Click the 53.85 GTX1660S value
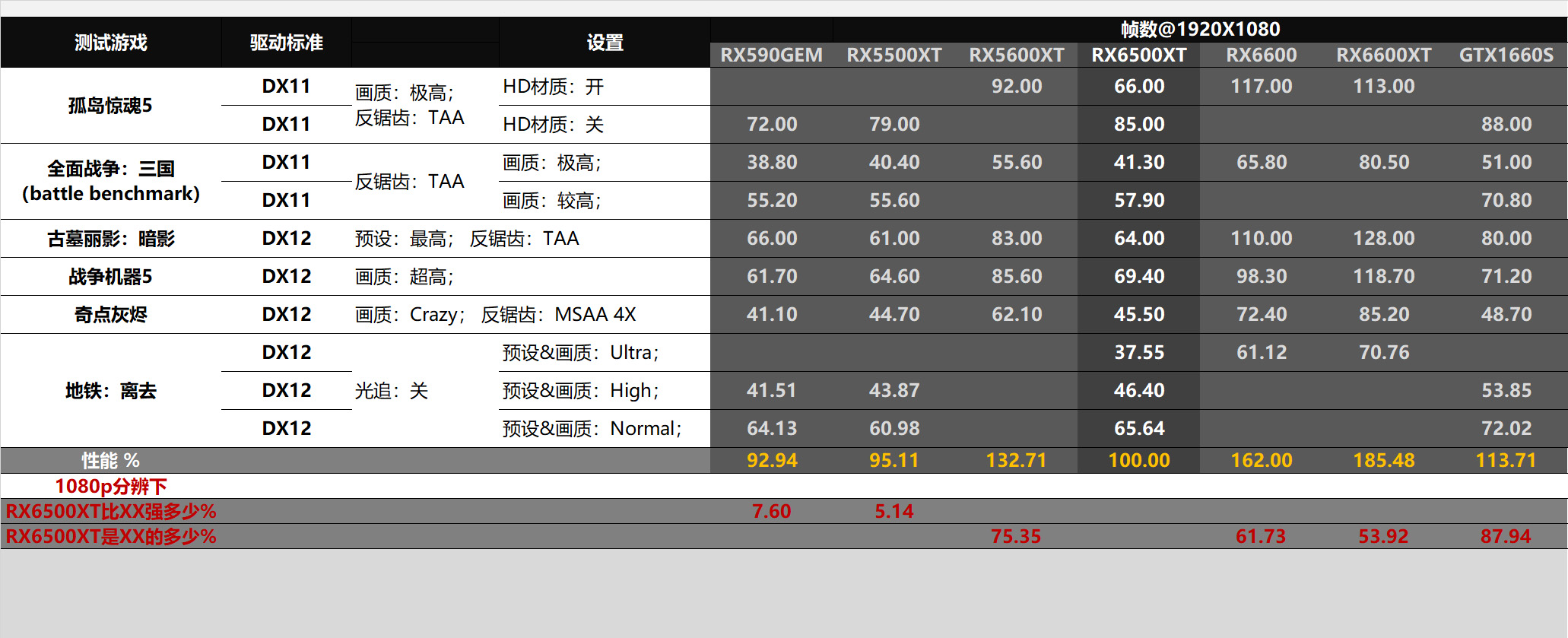 click(x=1506, y=390)
